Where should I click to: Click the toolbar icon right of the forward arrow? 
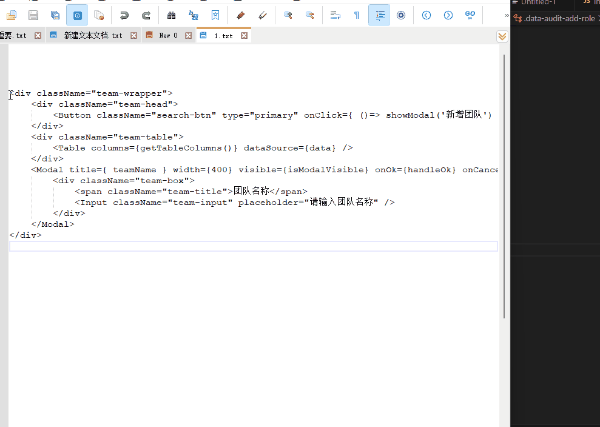pos(470,15)
